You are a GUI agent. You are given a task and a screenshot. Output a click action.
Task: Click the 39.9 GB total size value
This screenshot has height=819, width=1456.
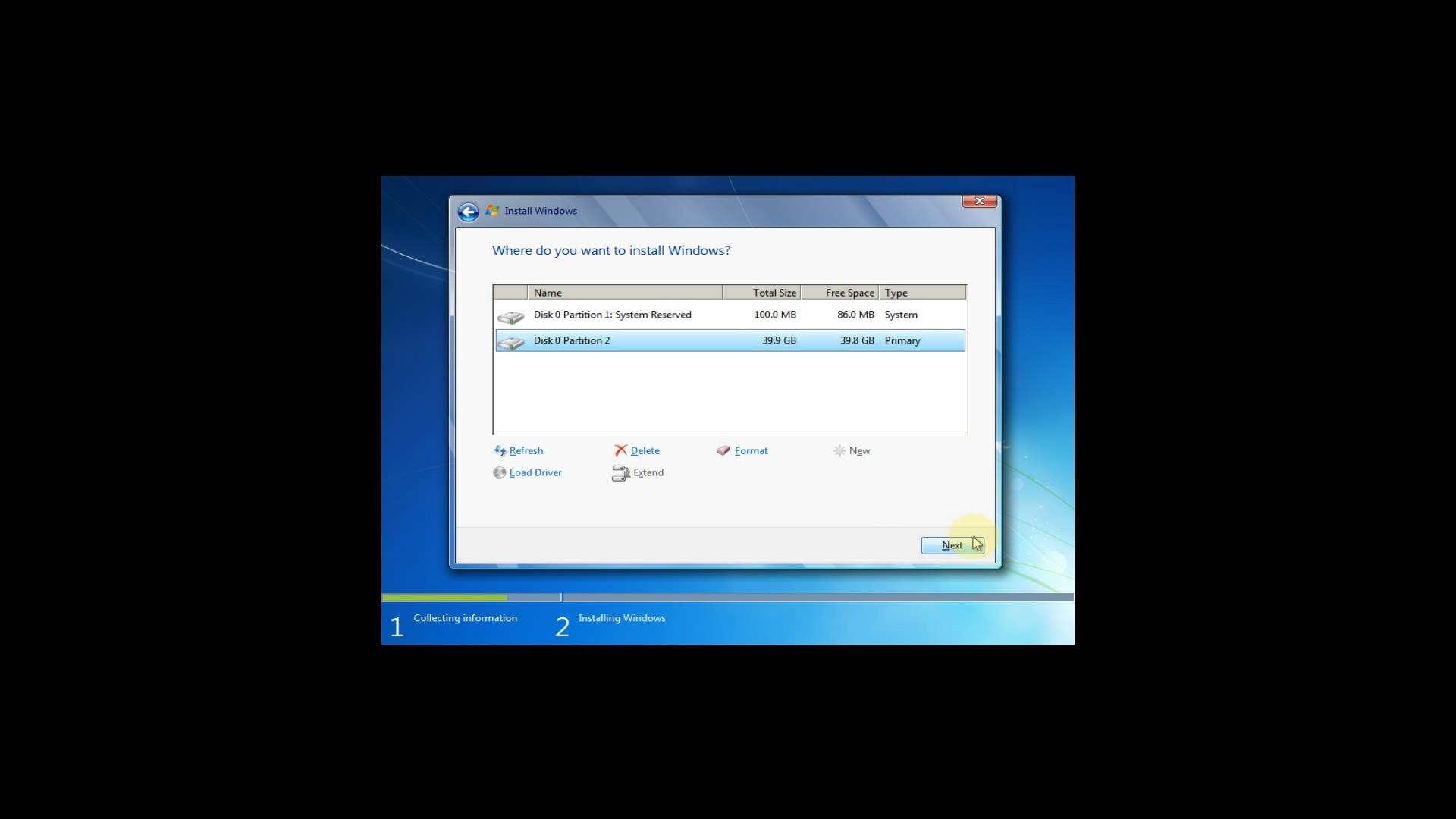(x=780, y=340)
